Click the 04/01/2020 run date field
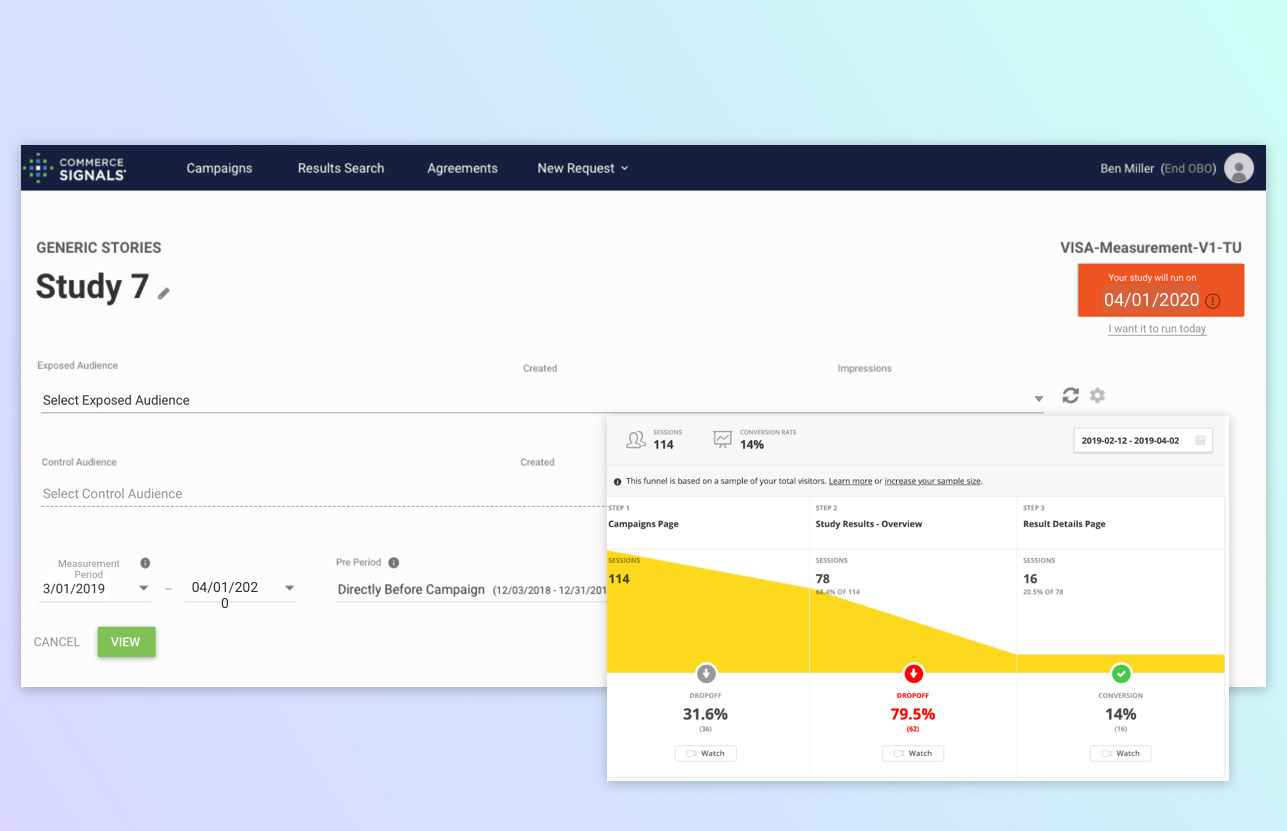The width and height of the screenshot is (1287, 831). pos(1151,299)
